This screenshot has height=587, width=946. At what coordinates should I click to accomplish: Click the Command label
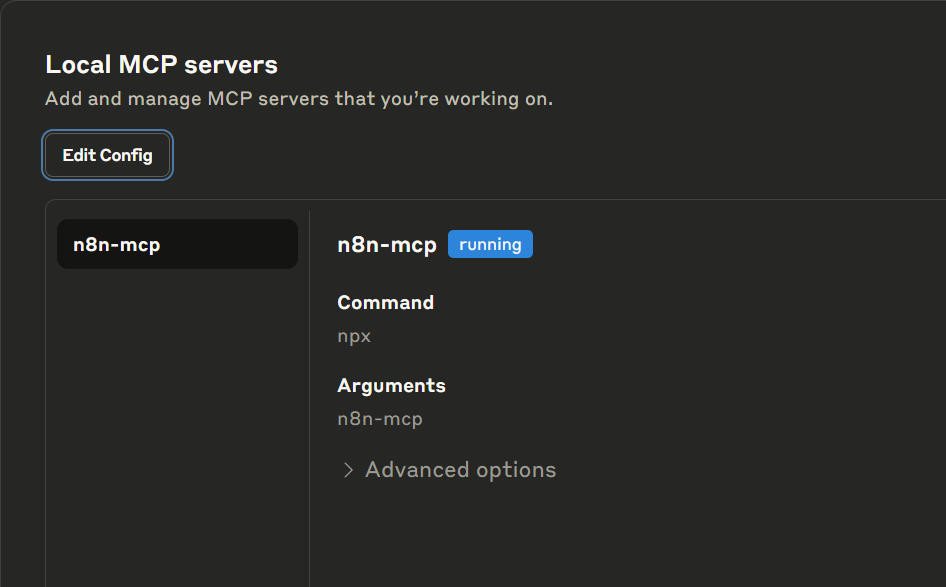click(x=386, y=302)
